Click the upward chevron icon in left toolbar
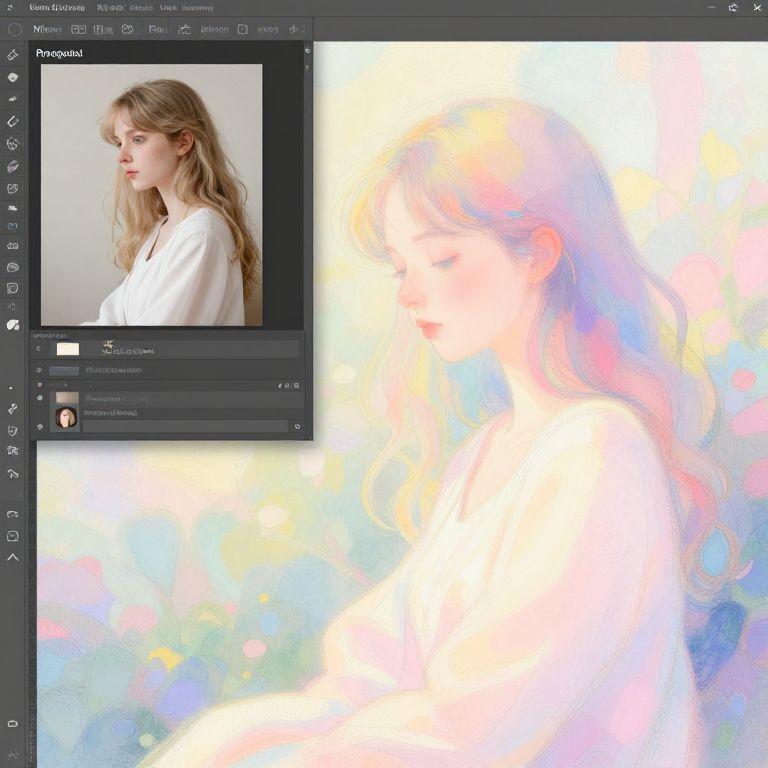Viewport: 768px width, 768px height. coord(13,557)
